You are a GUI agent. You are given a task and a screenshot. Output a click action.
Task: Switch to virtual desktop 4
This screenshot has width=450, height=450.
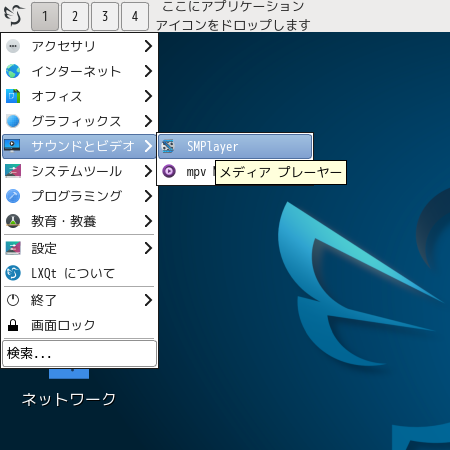pyautogui.click(x=135, y=16)
